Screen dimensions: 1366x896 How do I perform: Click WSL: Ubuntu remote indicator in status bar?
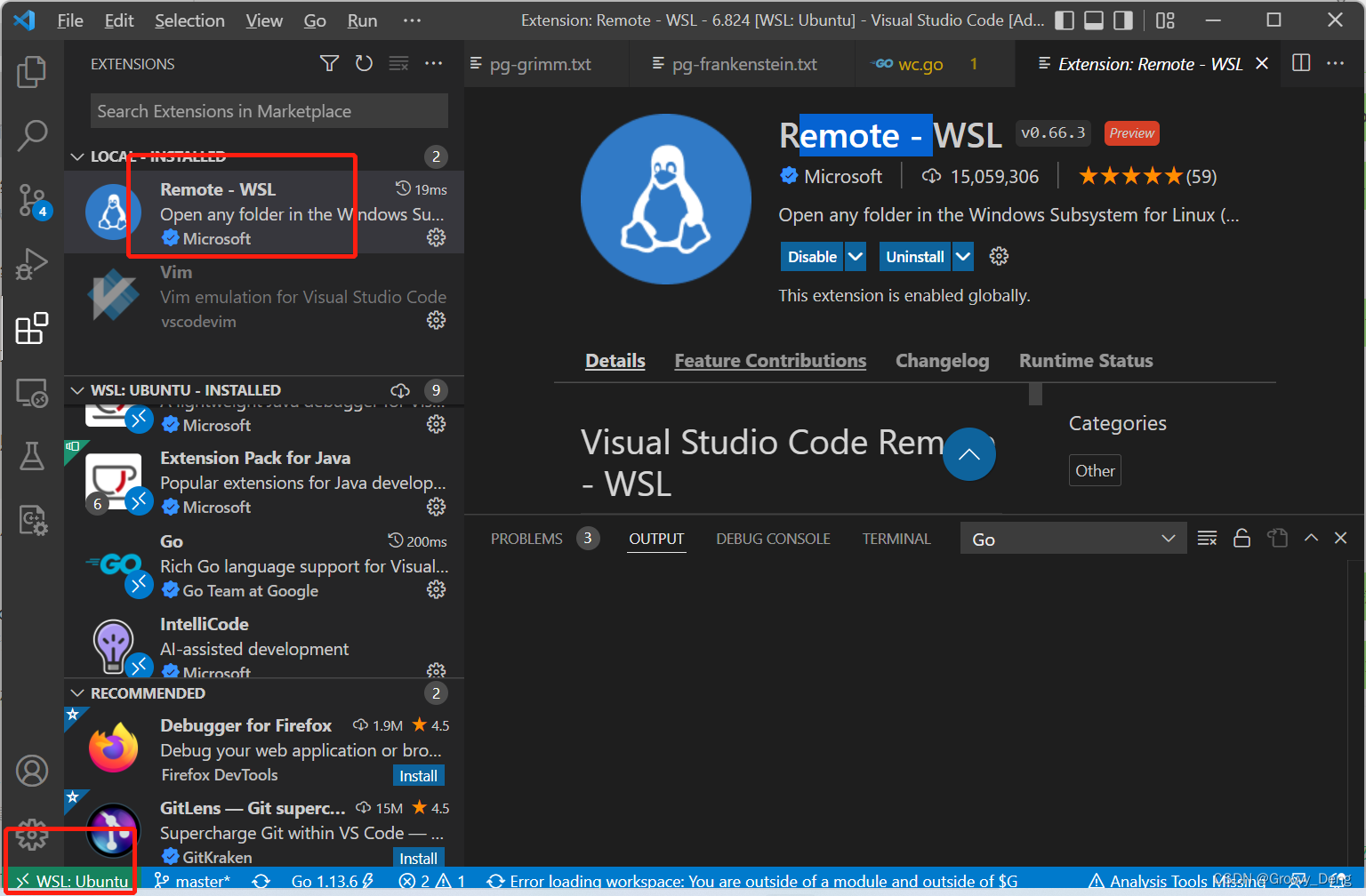tap(69, 880)
